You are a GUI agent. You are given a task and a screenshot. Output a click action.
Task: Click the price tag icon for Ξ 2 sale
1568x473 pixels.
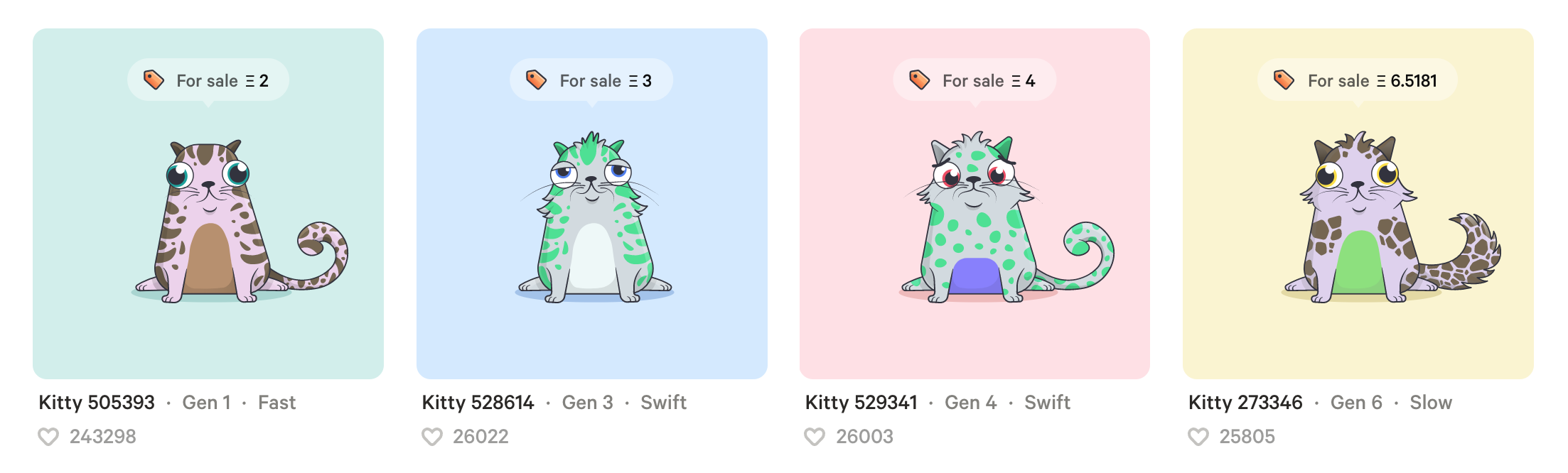click(154, 80)
